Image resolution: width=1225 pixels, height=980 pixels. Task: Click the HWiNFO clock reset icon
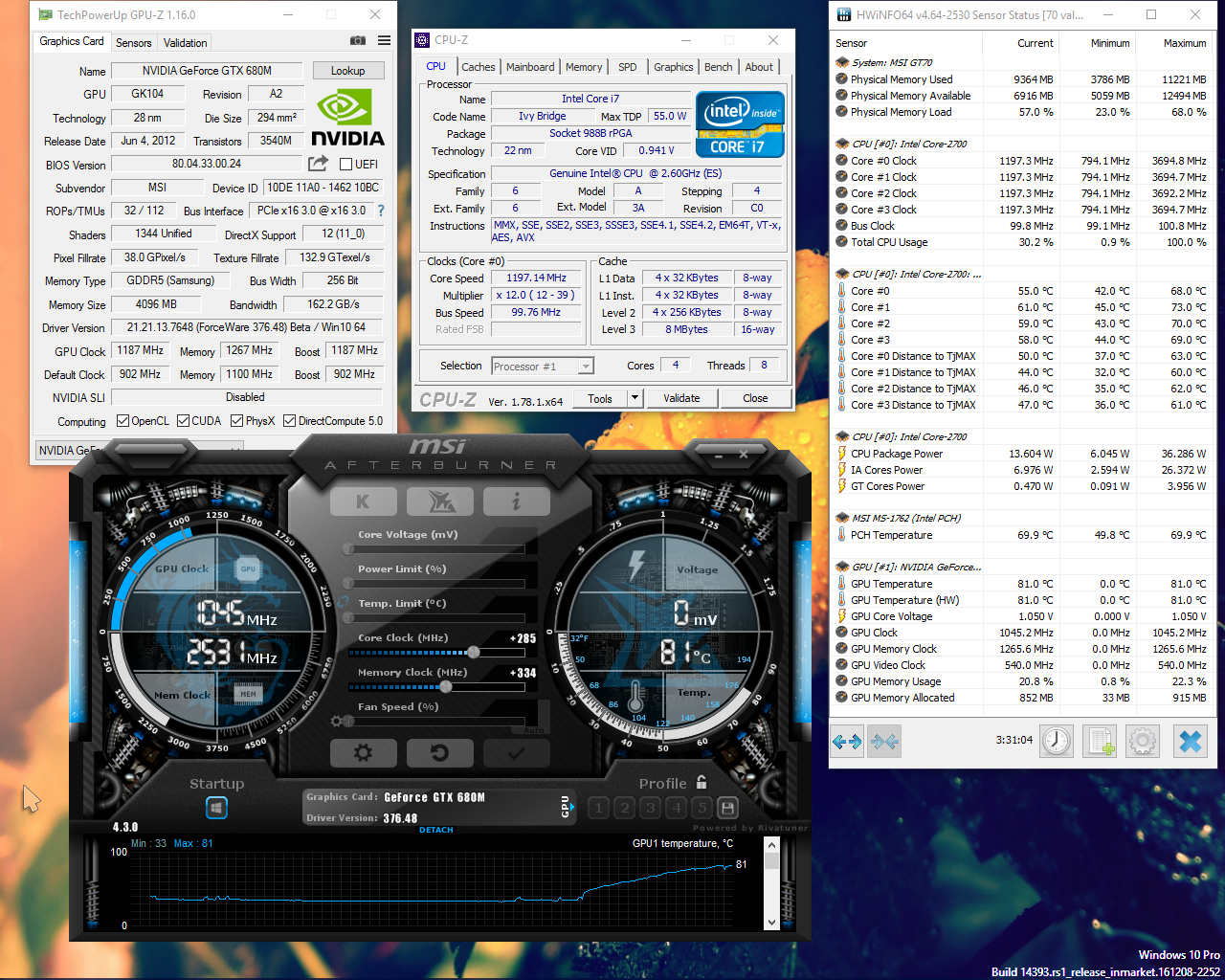[x=1057, y=741]
